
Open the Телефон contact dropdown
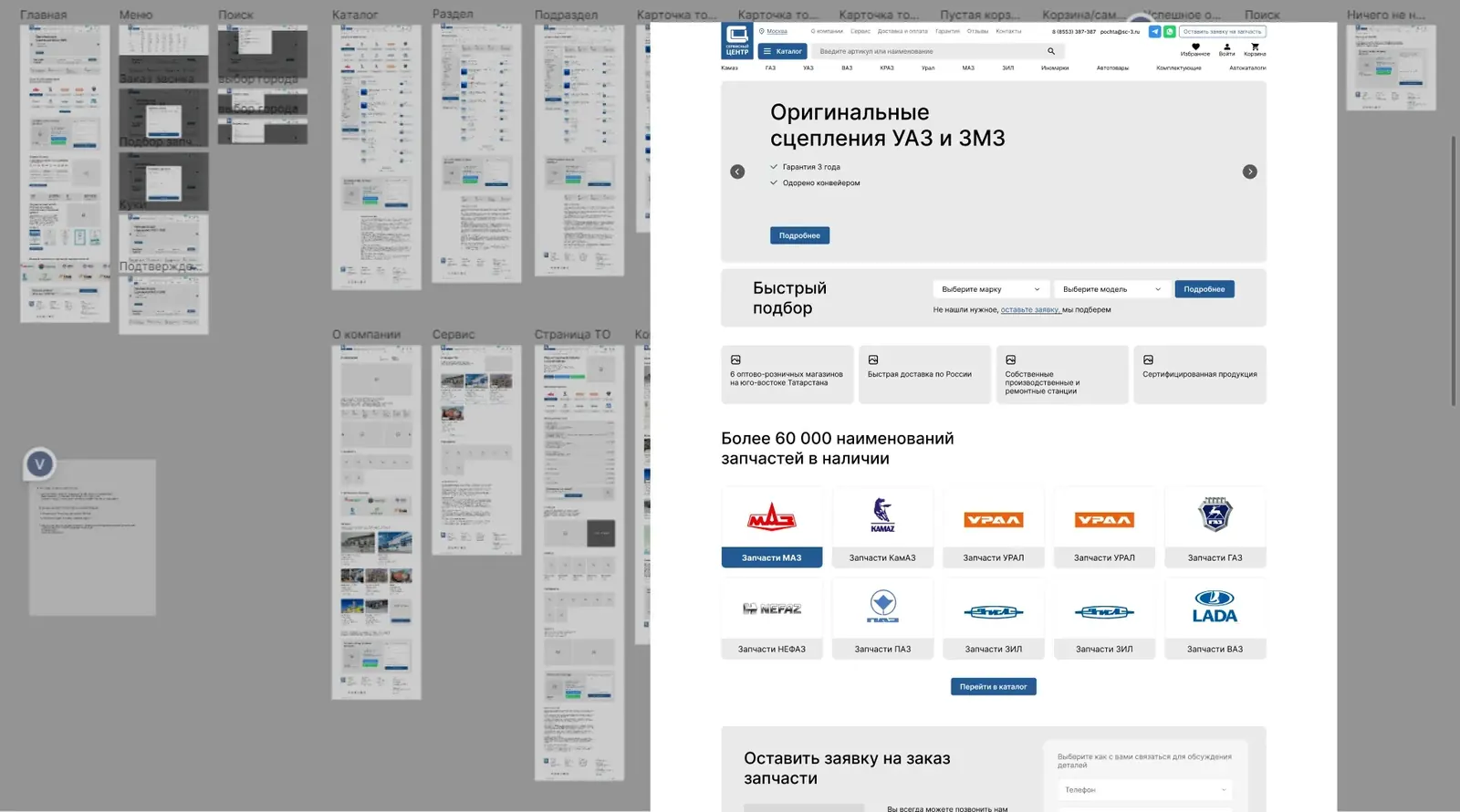(1145, 790)
